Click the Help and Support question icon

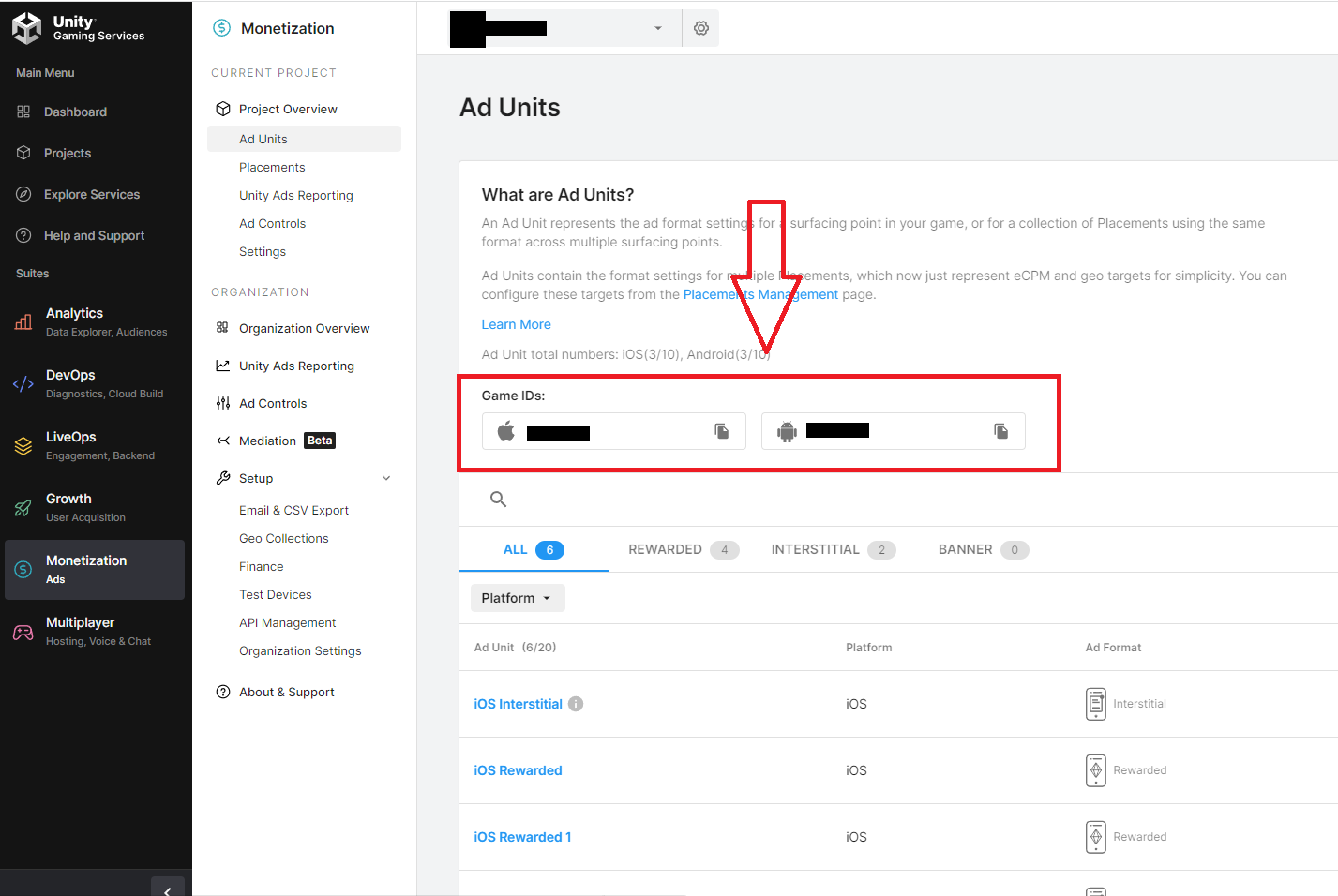(x=23, y=235)
